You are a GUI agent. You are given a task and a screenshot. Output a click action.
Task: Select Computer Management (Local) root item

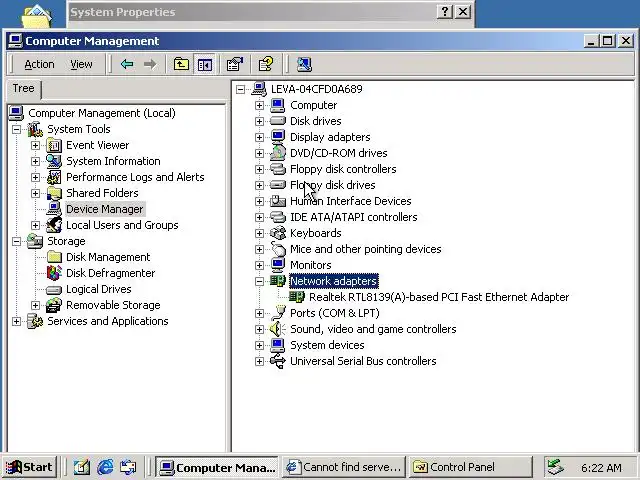pyautogui.click(x=102, y=113)
